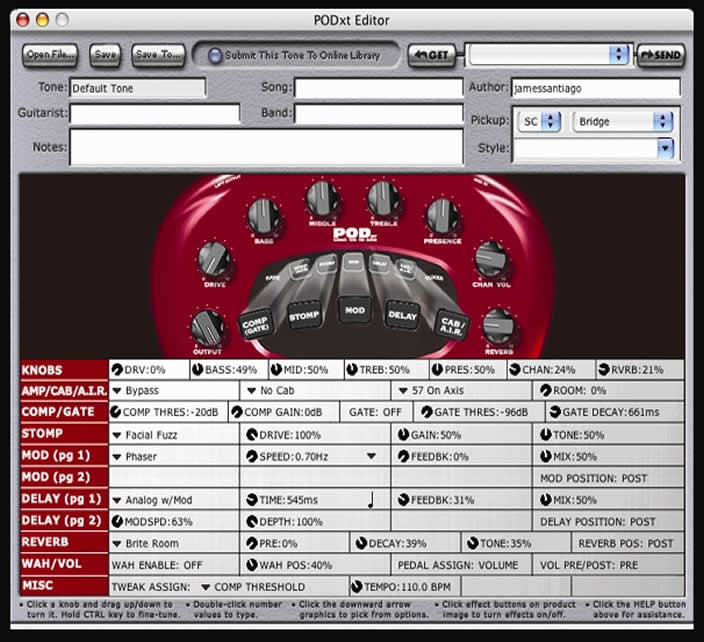The width and height of the screenshot is (704, 642).
Task: Click the Stomp GAIN 50% knob icon
Action: [x=404, y=434]
